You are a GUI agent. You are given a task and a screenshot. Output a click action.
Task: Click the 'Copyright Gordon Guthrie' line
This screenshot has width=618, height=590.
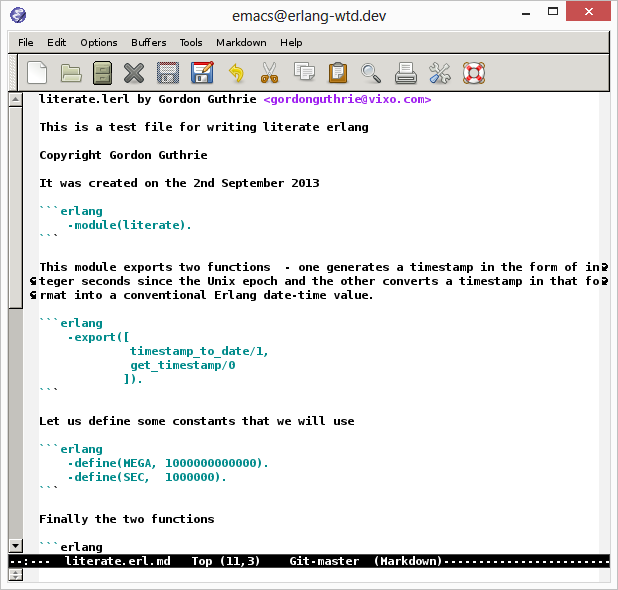coord(123,155)
